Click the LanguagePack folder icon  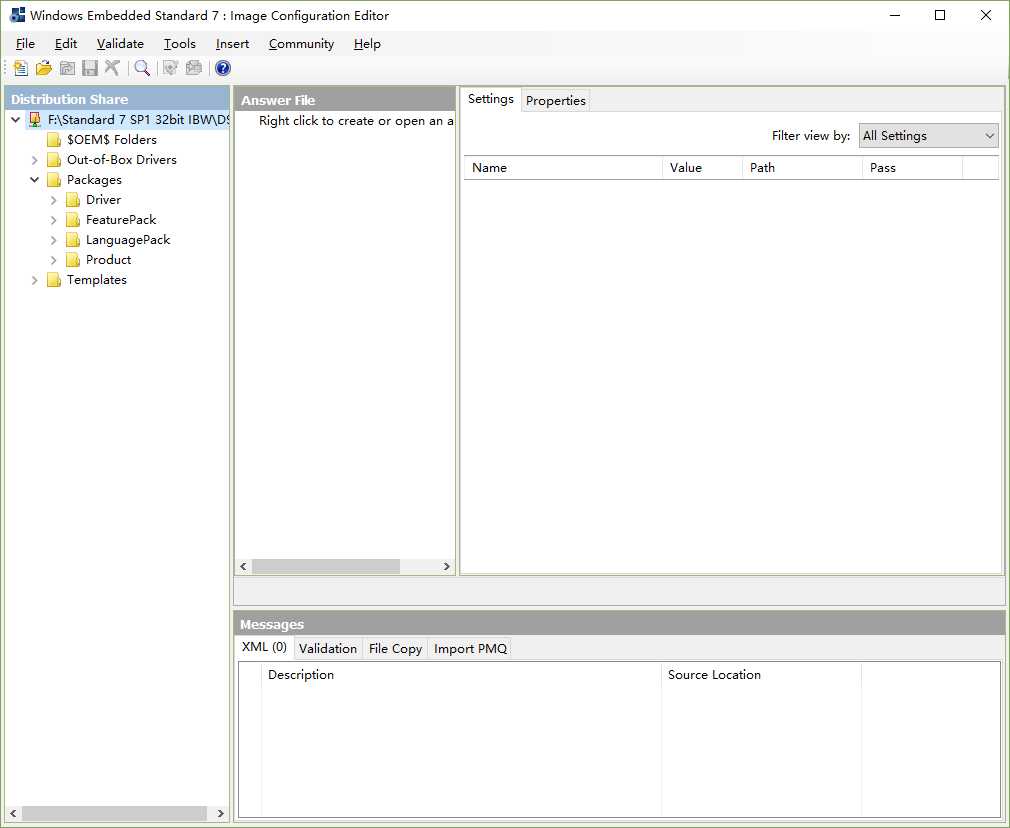[x=73, y=240]
